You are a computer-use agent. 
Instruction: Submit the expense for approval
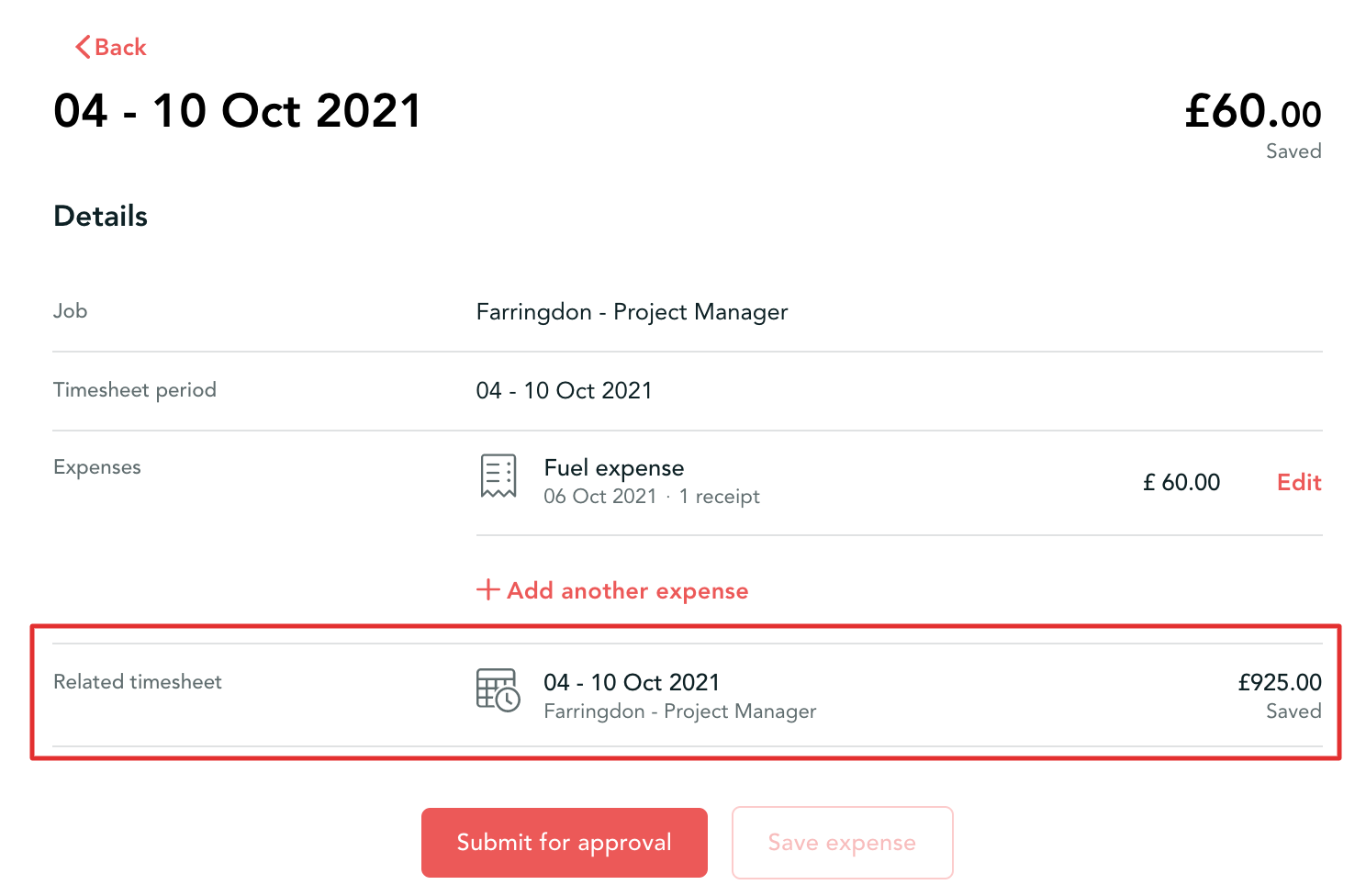coord(565,843)
